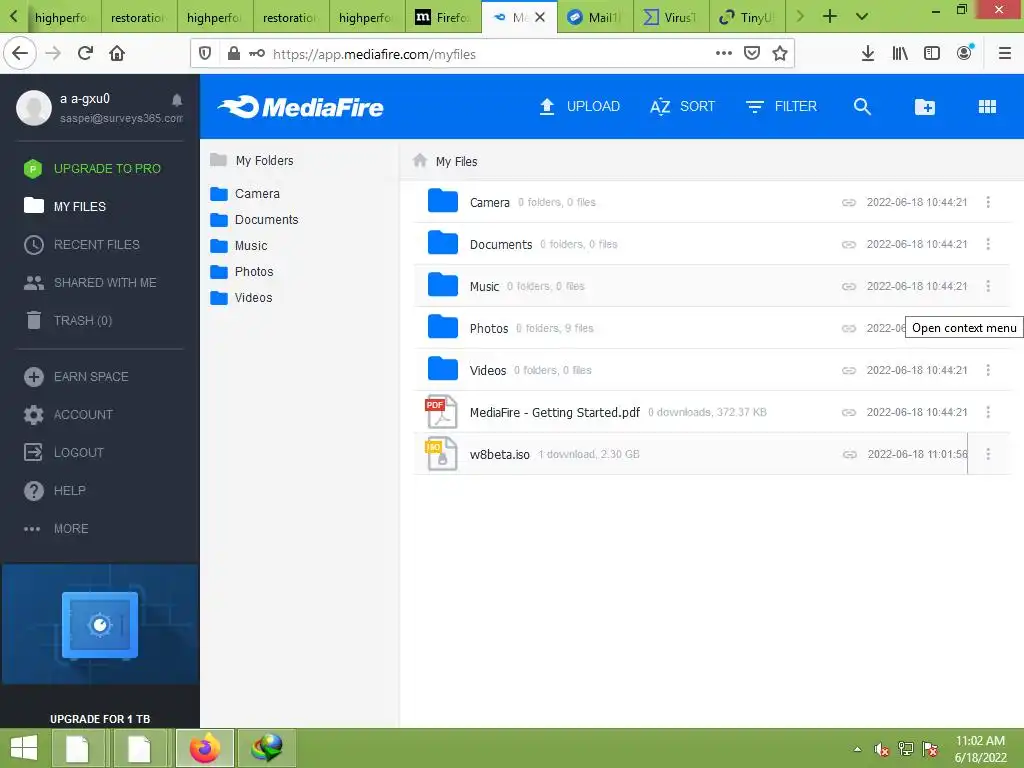Open context menu for Music folder
This screenshot has height=768, width=1024.
[988, 286]
